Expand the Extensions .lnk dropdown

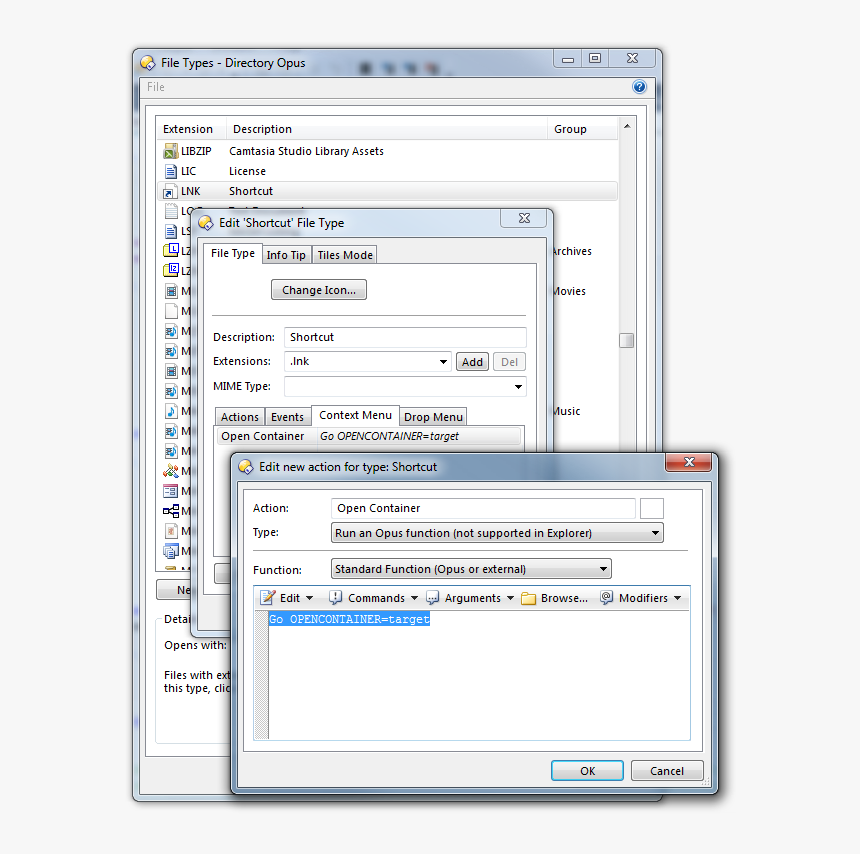443,361
